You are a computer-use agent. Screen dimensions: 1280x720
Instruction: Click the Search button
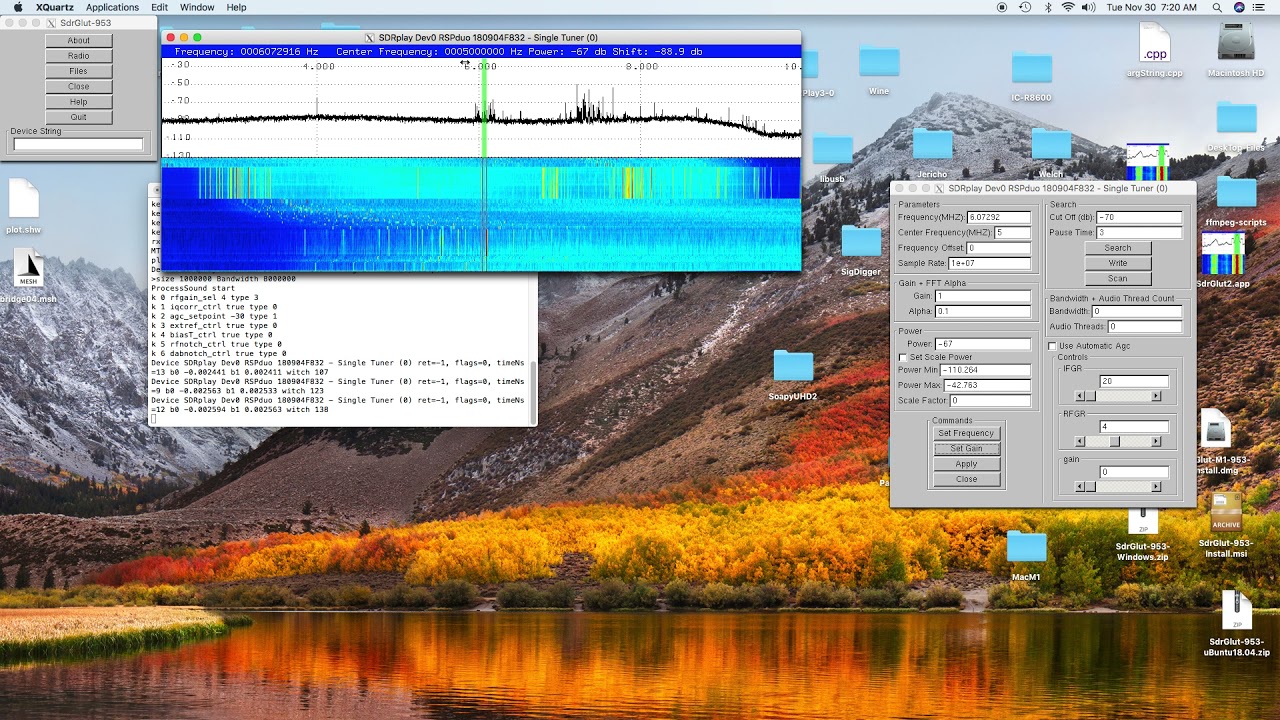tap(1118, 248)
